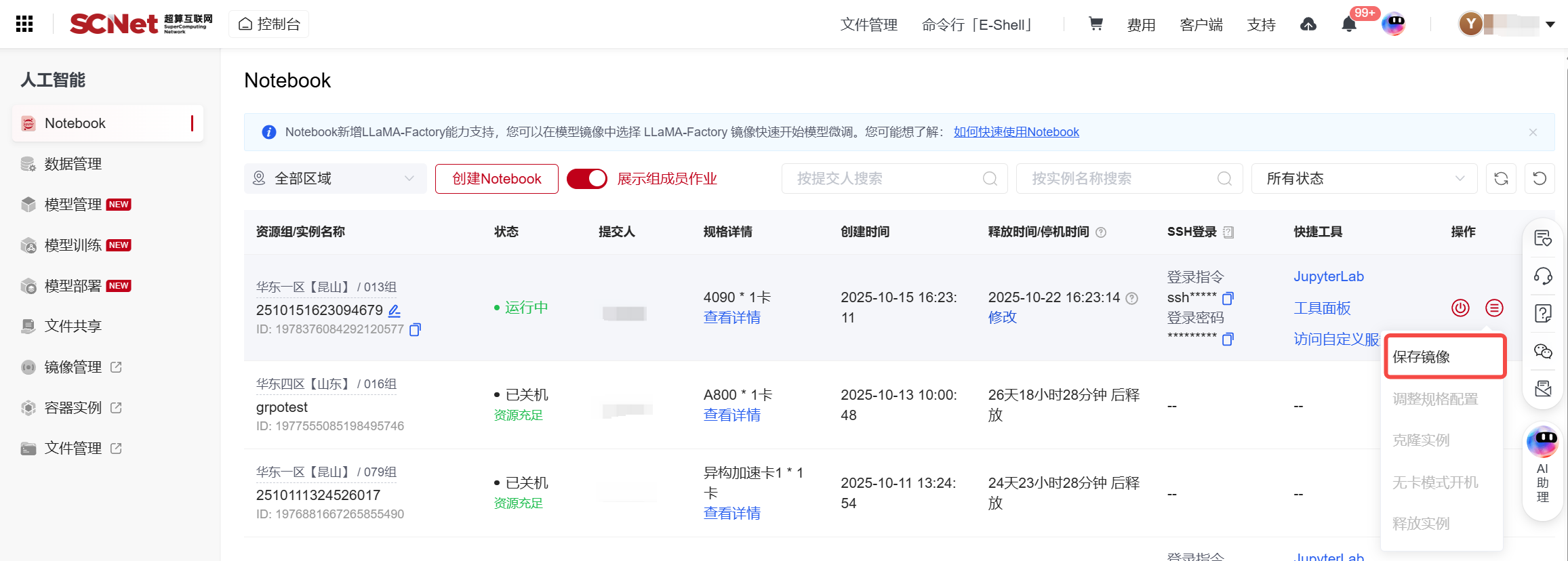Toggle the 展示组成员作业 switch

[586, 179]
